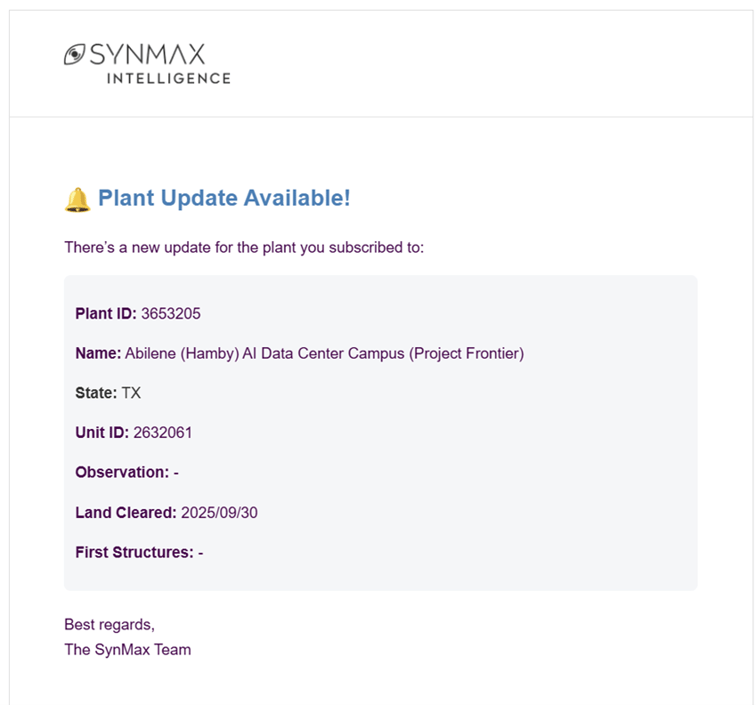Click the SYNMAX wordmark in header
756x705 pixels.
(147, 54)
